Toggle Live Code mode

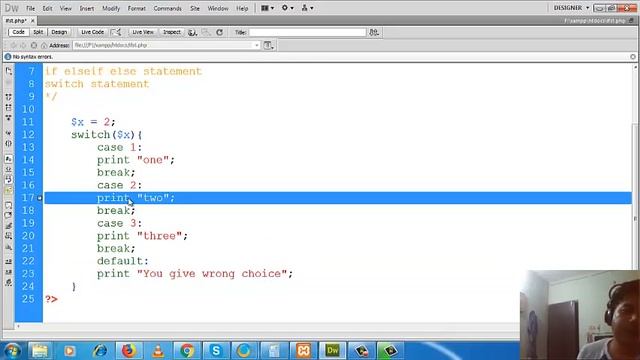click(x=92, y=32)
